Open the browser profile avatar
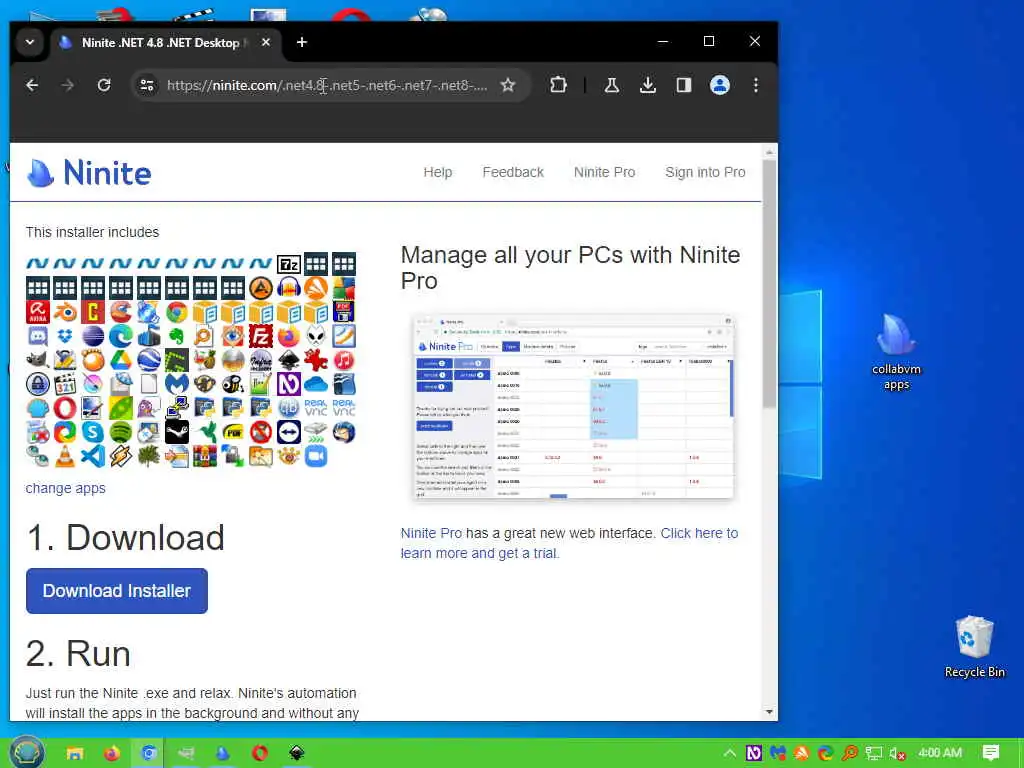Screen dimensions: 1024x768 (720, 86)
